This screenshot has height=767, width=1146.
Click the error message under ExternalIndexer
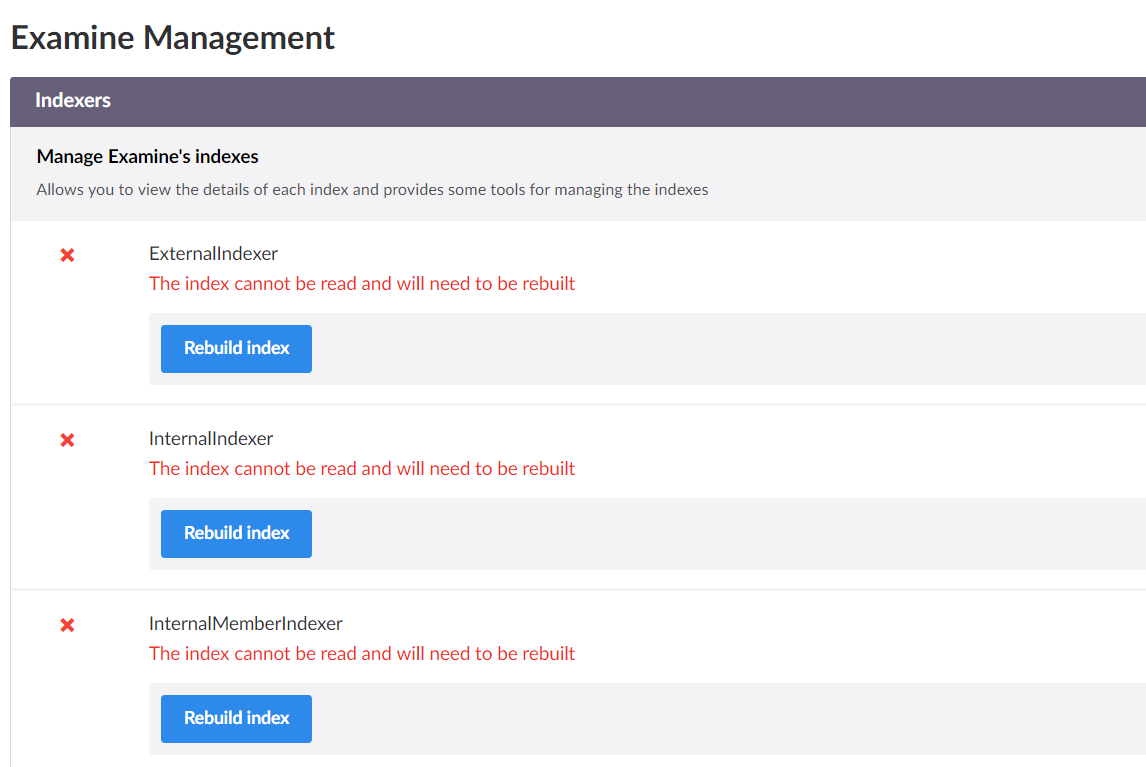[362, 284]
